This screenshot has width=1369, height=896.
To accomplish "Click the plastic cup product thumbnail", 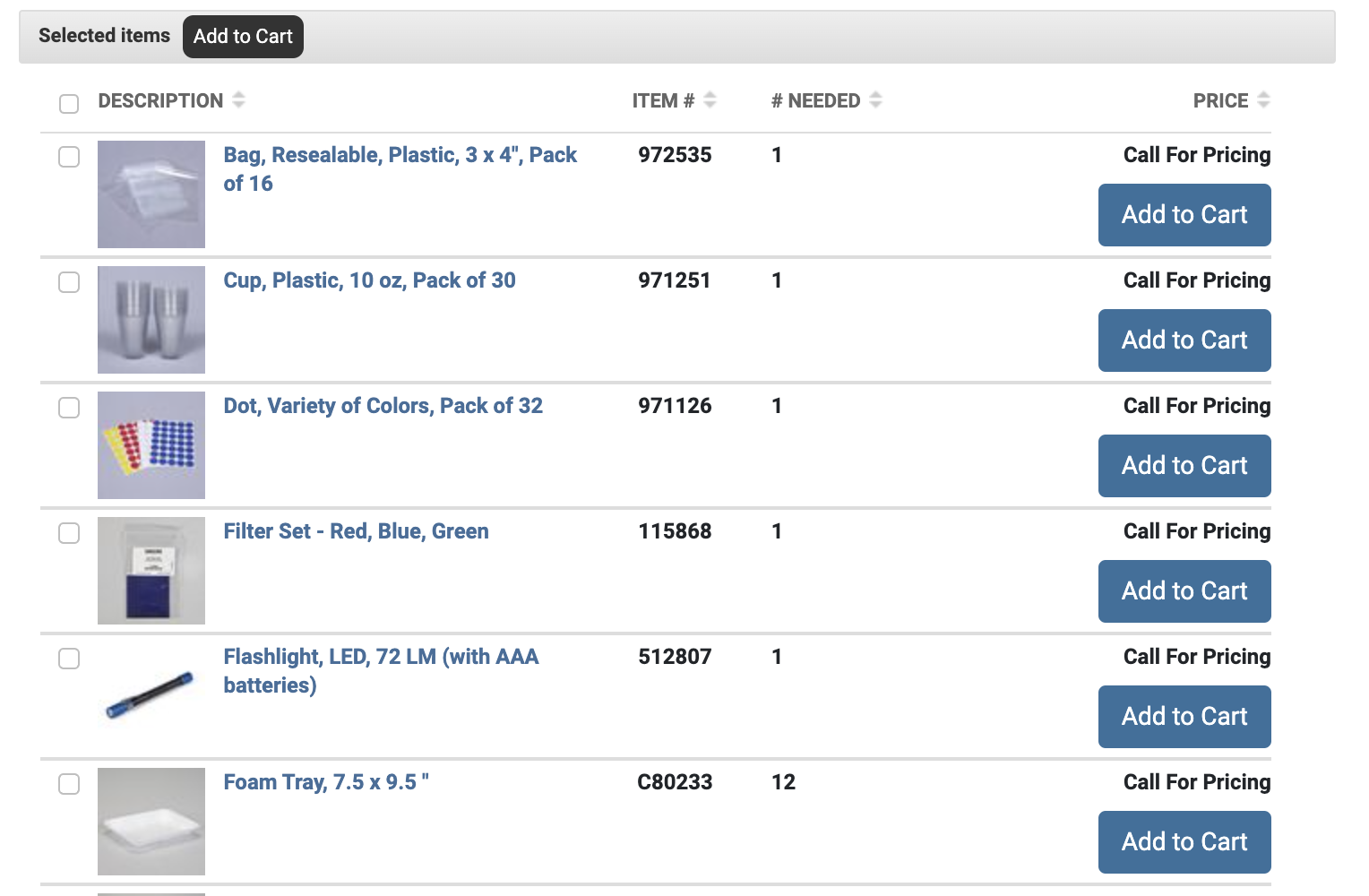I will click(x=151, y=320).
